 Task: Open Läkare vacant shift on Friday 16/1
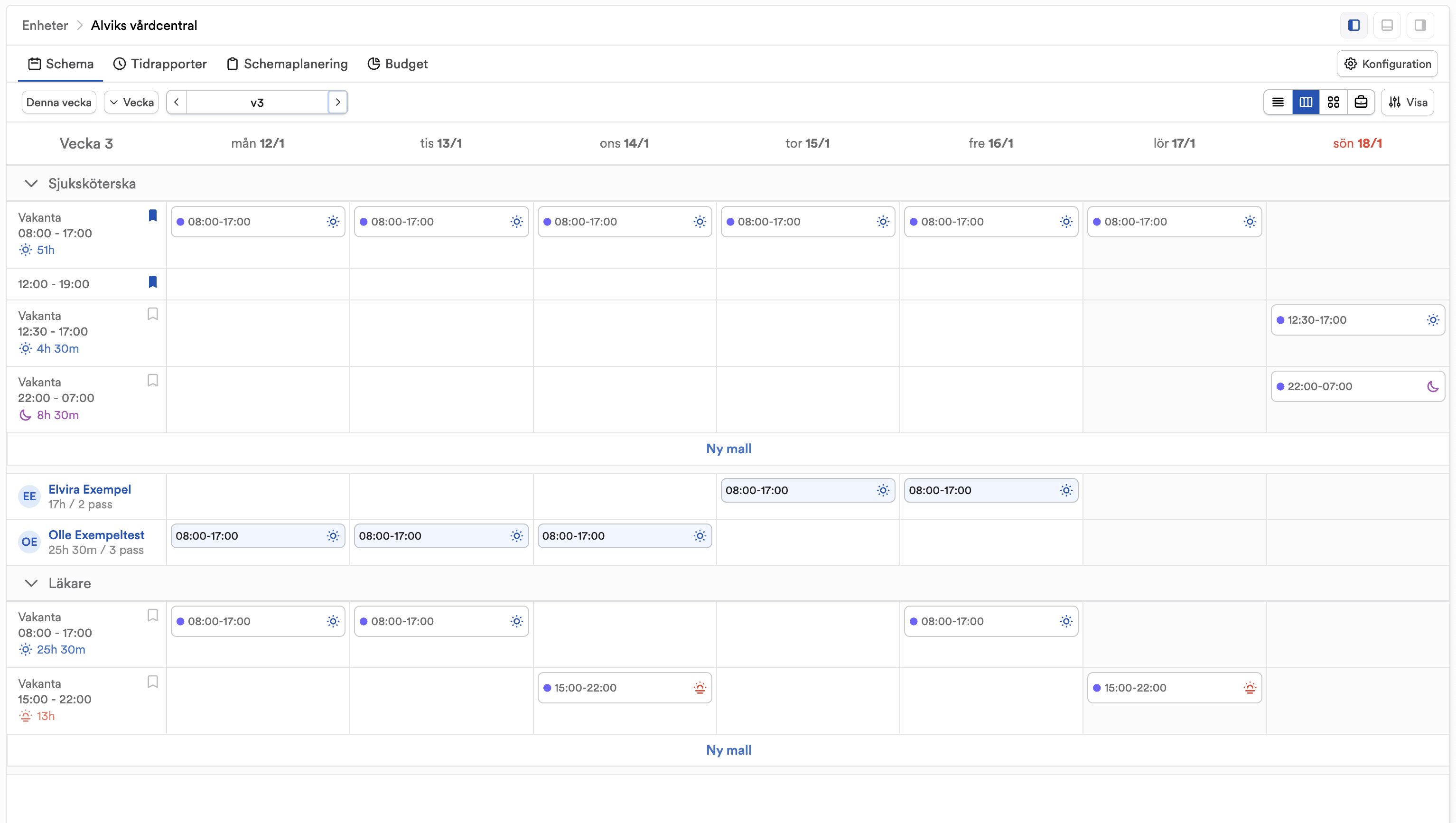[991, 621]
